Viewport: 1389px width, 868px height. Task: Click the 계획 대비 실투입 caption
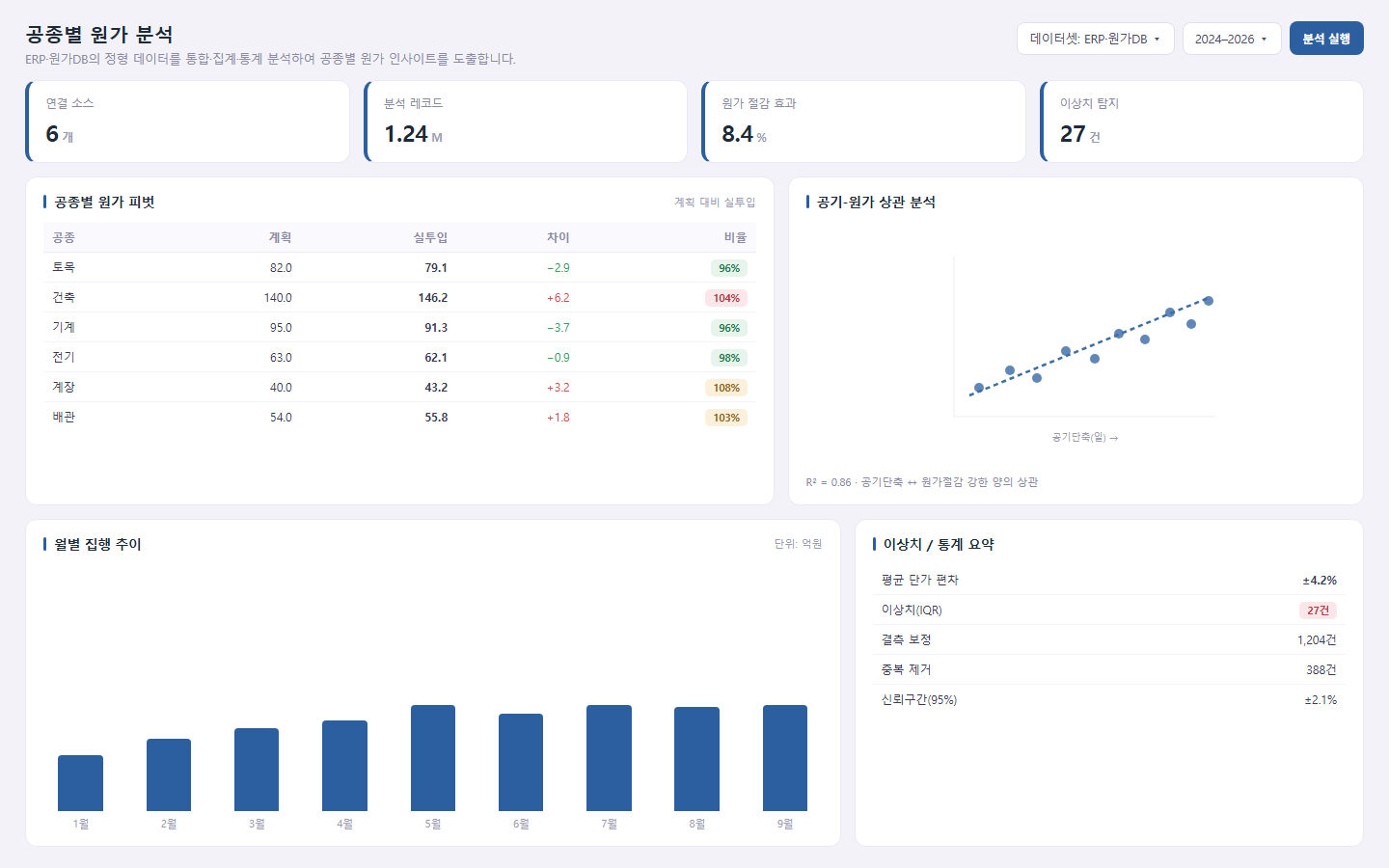[715, 203]
